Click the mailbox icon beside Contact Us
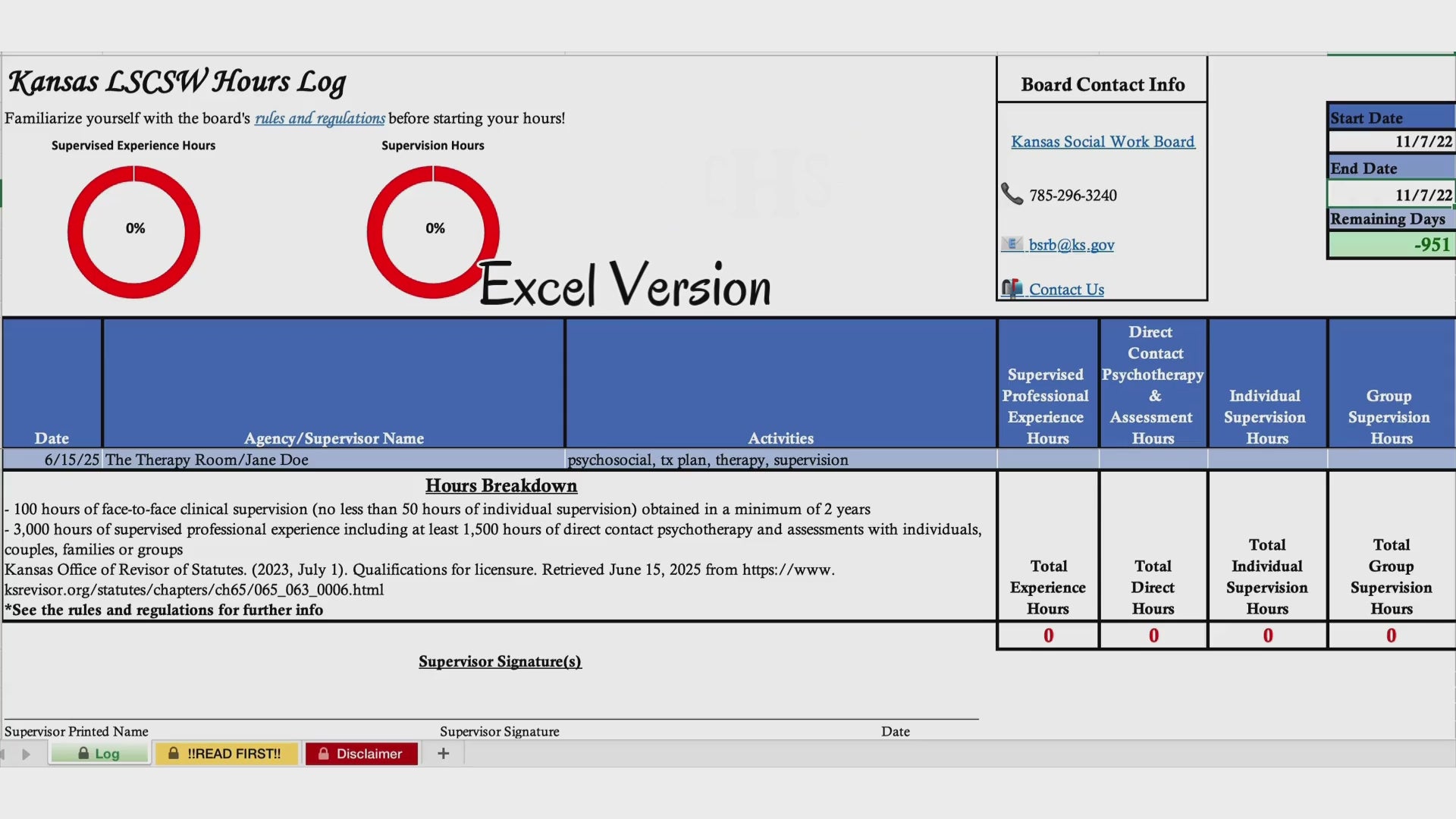This screenshot has width=1456, height=819. [x=1012, y=288]
